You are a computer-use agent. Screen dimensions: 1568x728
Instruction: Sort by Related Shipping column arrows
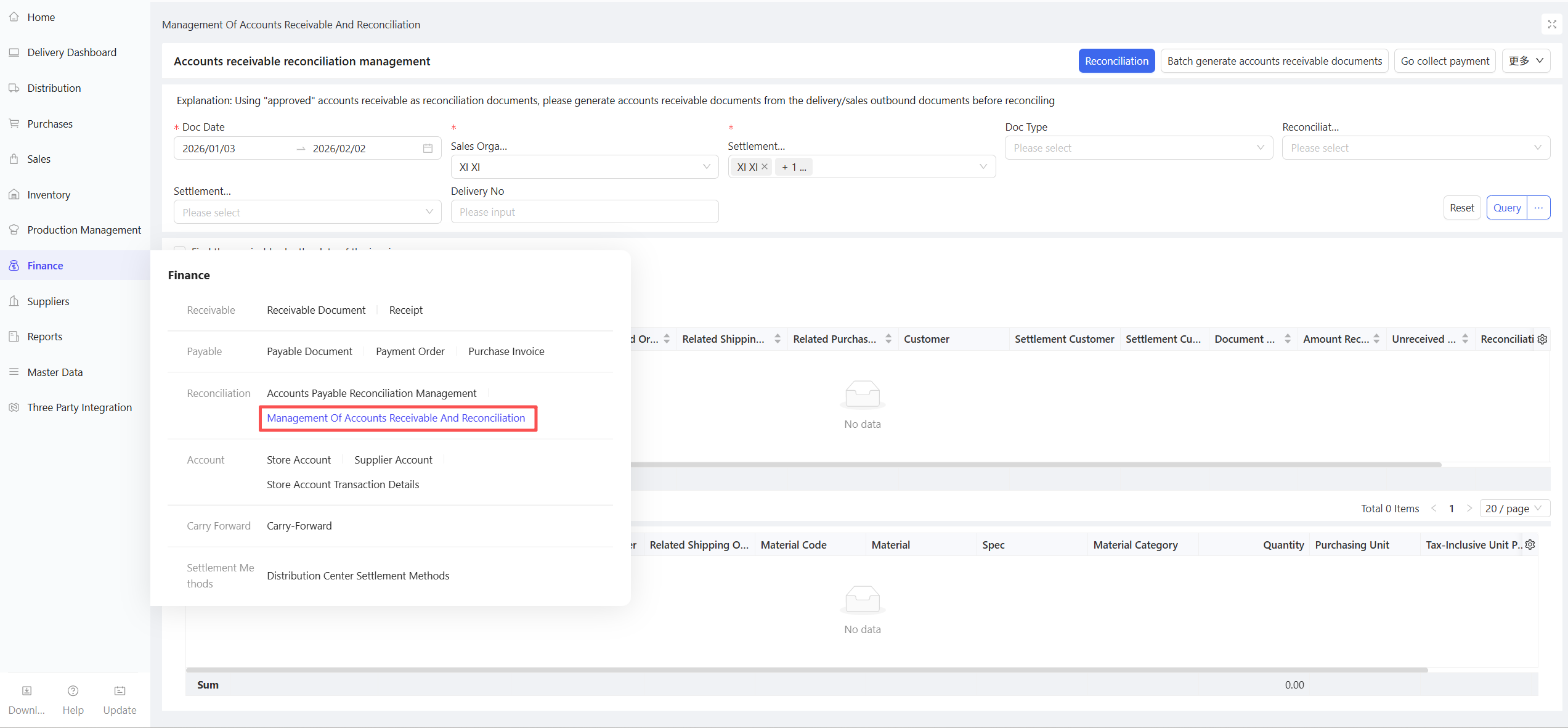(778, 339)
